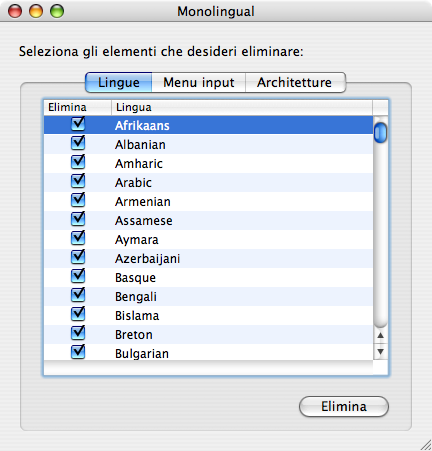Uncheck the Azerbaijani checkbox
Screen dimensions: 432x451
[x=78, y=258]
